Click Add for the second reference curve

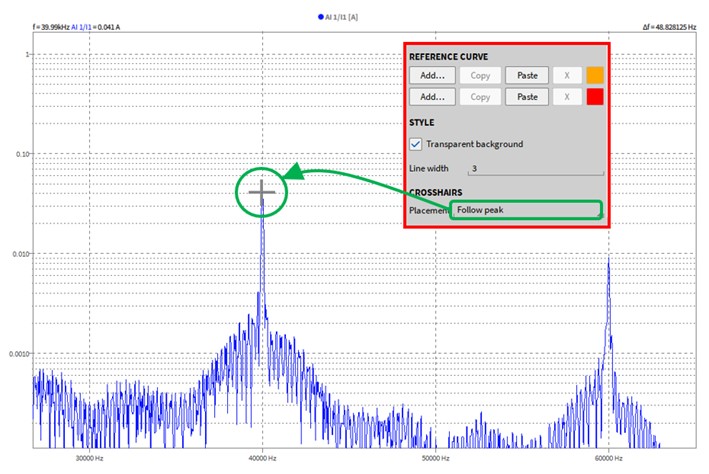point(432,97)
